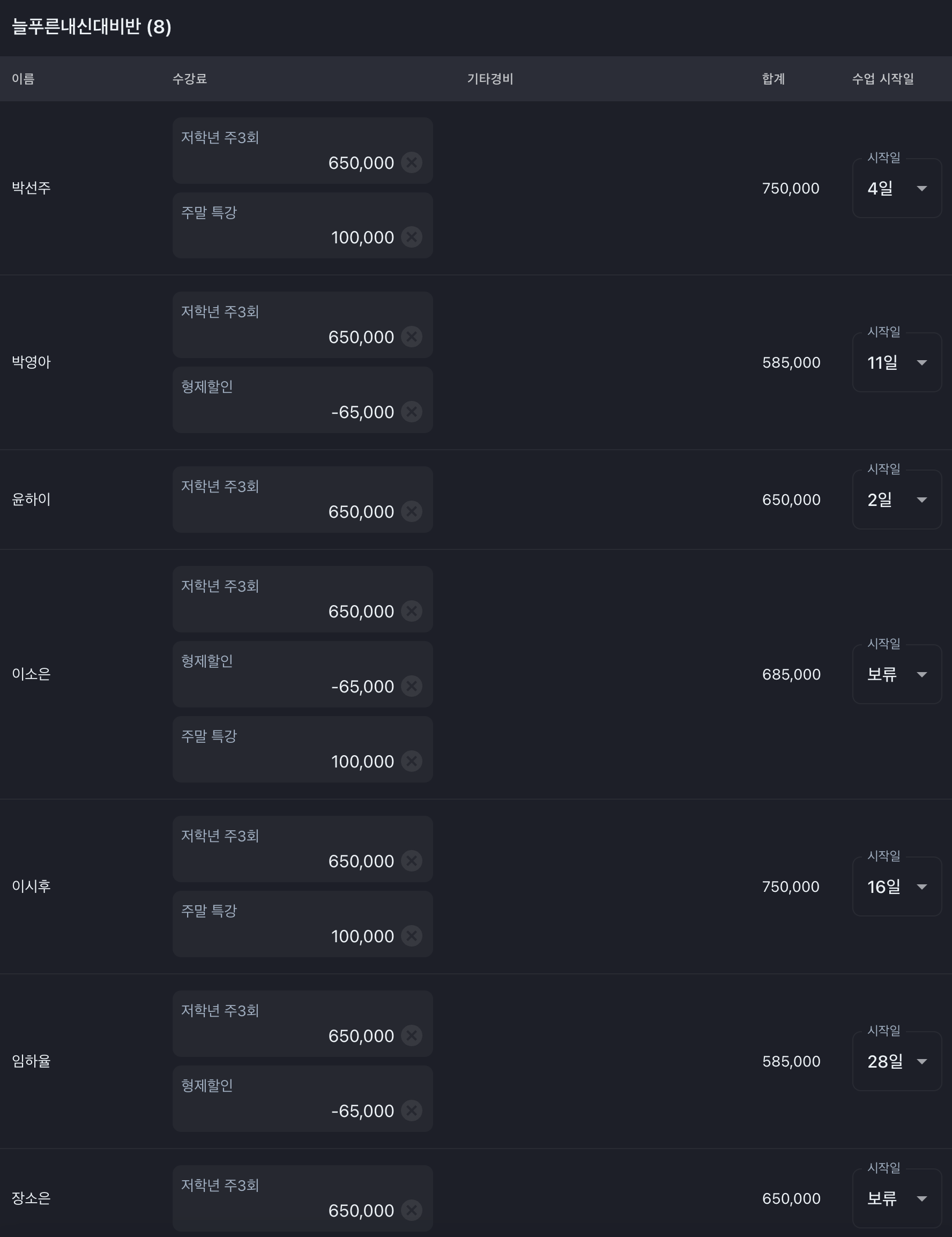
Task: Open 임하율's 시작일 dropdown showing 28일
Action: [x=897, y=1061]
